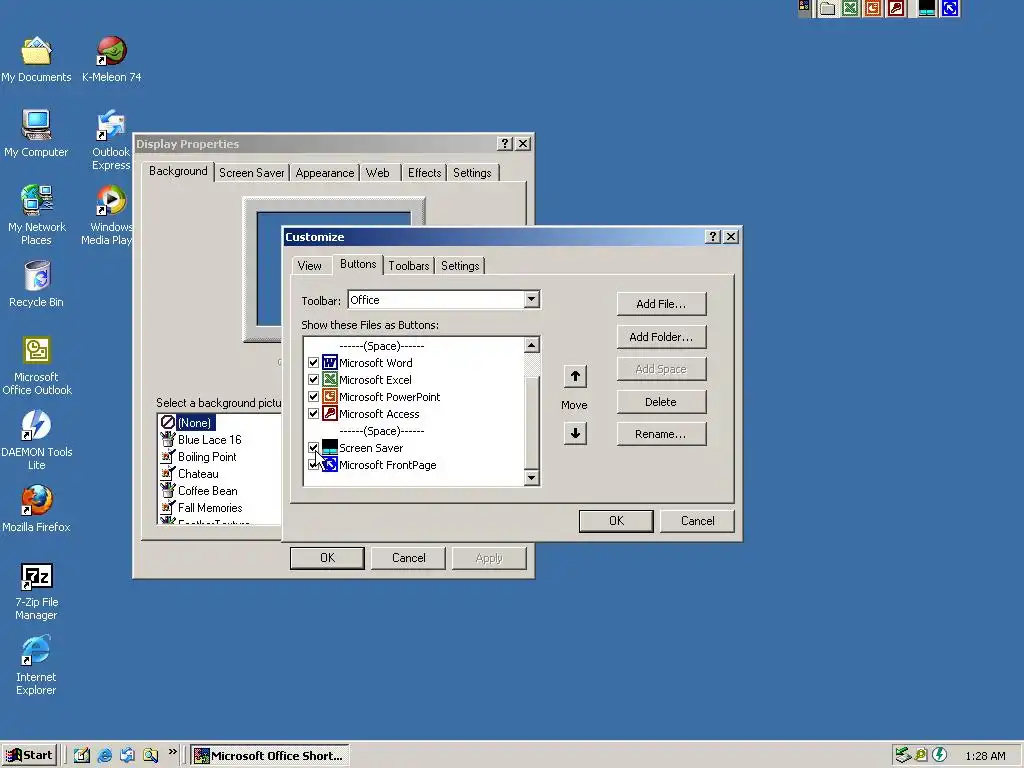Viewport: 1024px width, 768px height.
Task: Click Cancel in Display Properties window
Action: (x=409, y=558)
